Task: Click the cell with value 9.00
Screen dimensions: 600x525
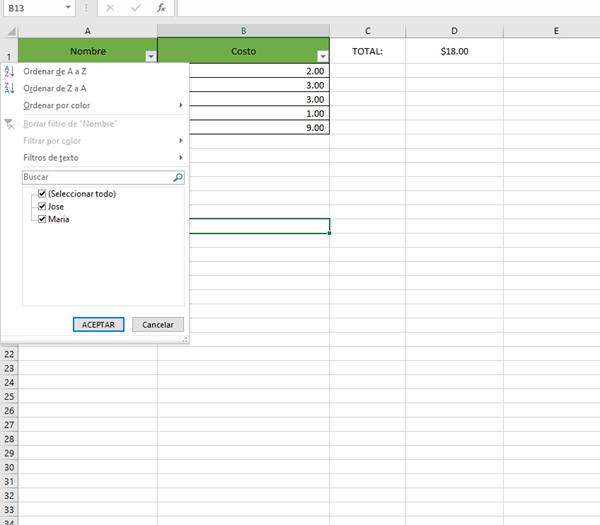Action: [259, 127]
